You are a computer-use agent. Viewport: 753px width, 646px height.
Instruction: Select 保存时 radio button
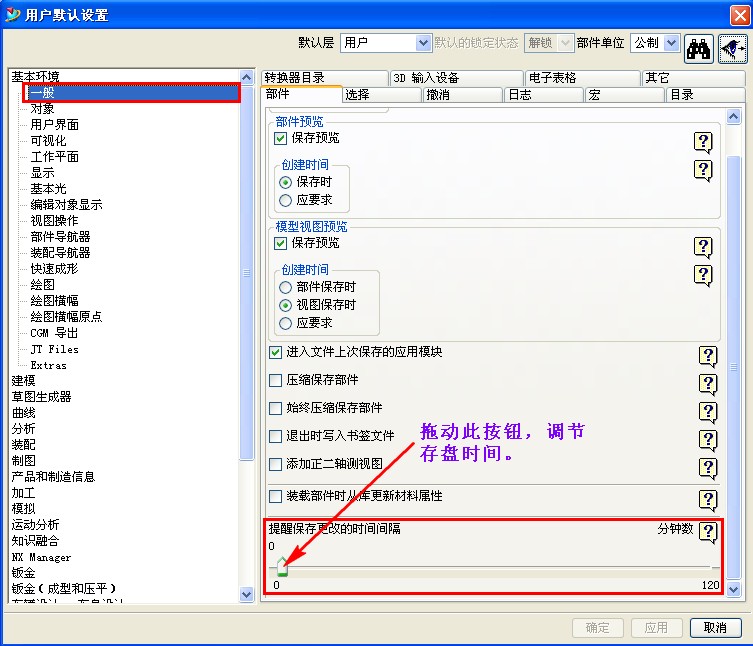click(285, 183)
